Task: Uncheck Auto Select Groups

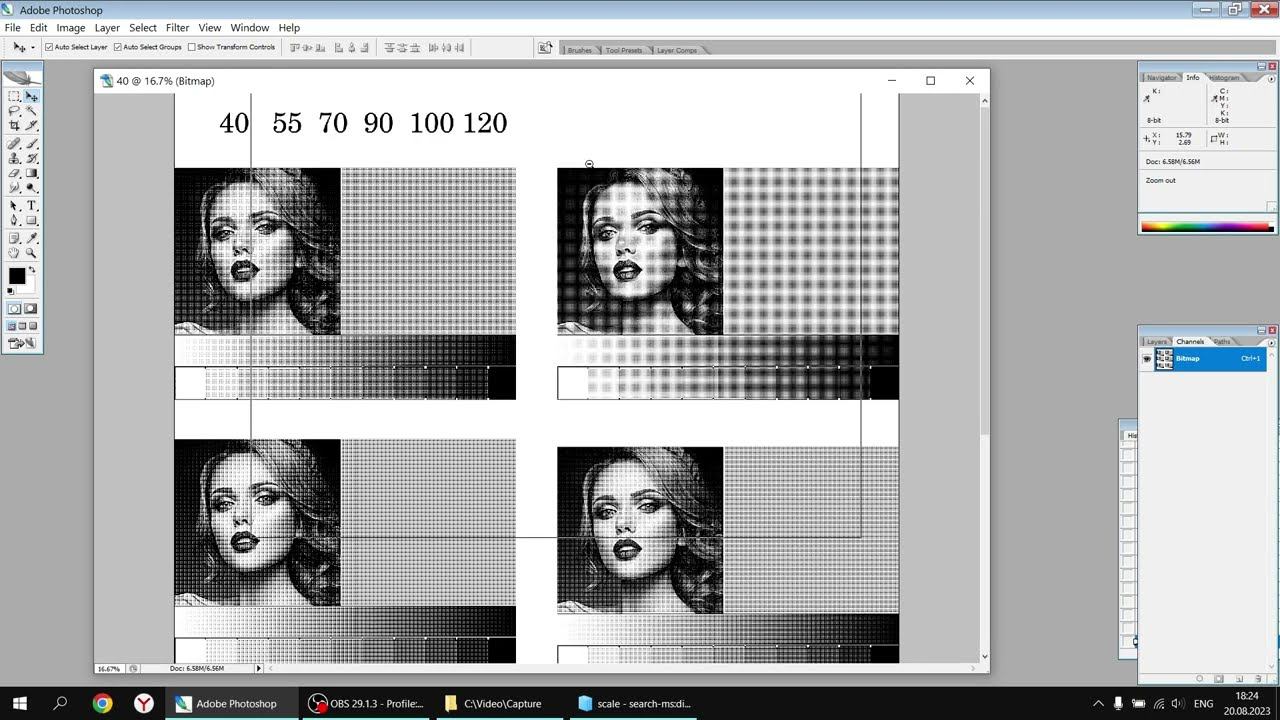Action: click(118, 47)
